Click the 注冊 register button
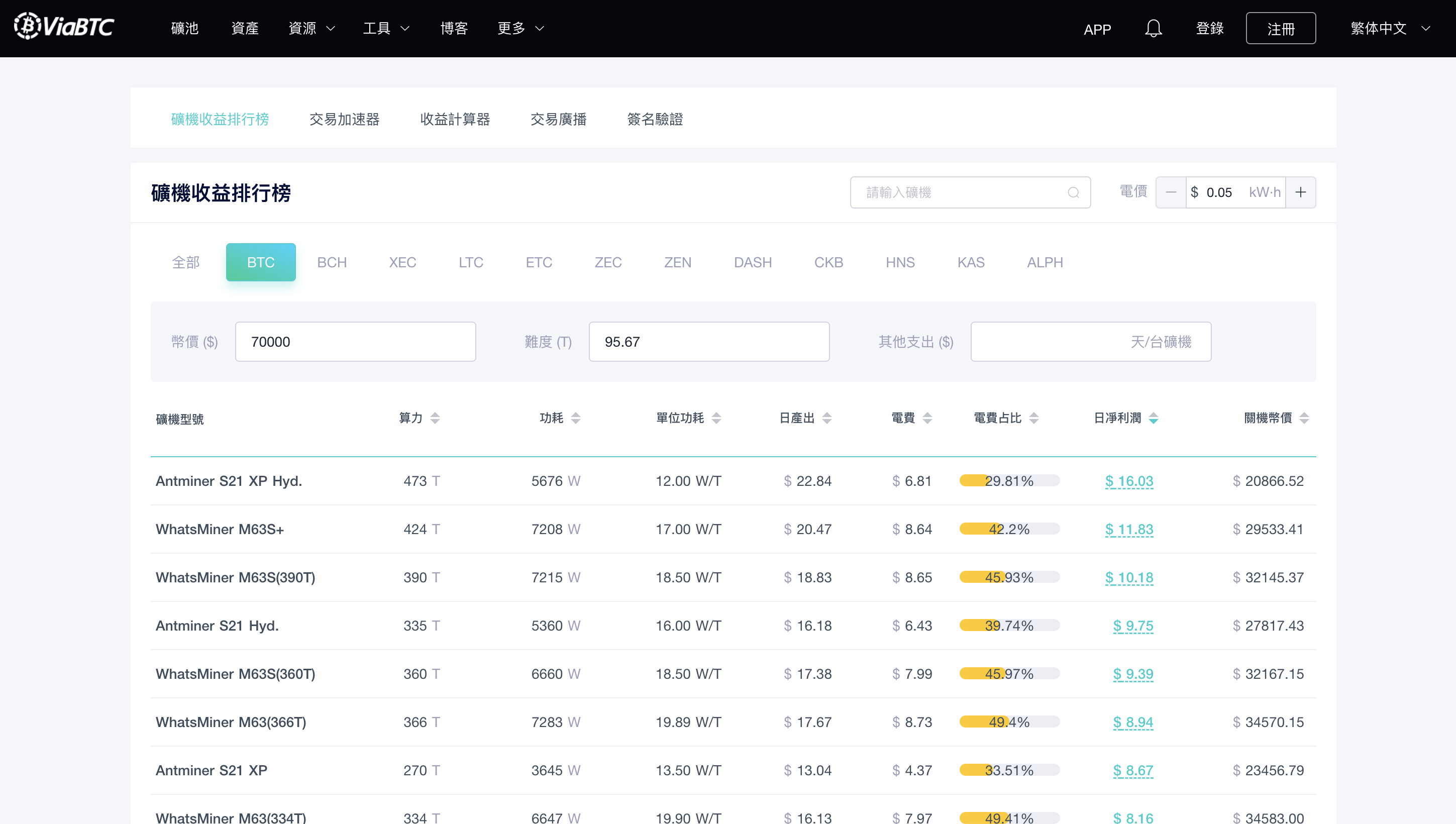The height and width of the screenshot is (824, 1456). tap(1281, 28)
